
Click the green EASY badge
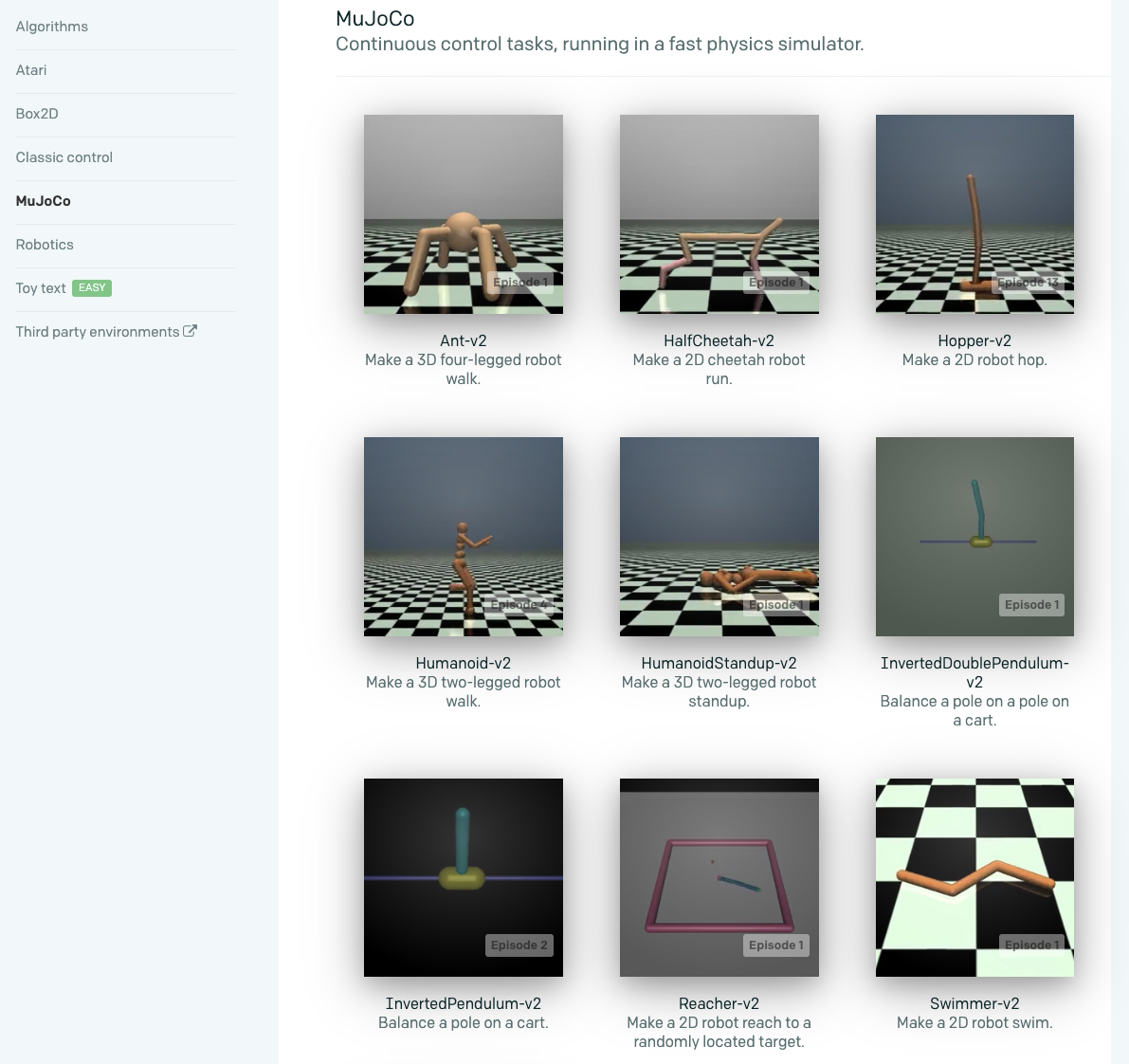click(92, 288)
